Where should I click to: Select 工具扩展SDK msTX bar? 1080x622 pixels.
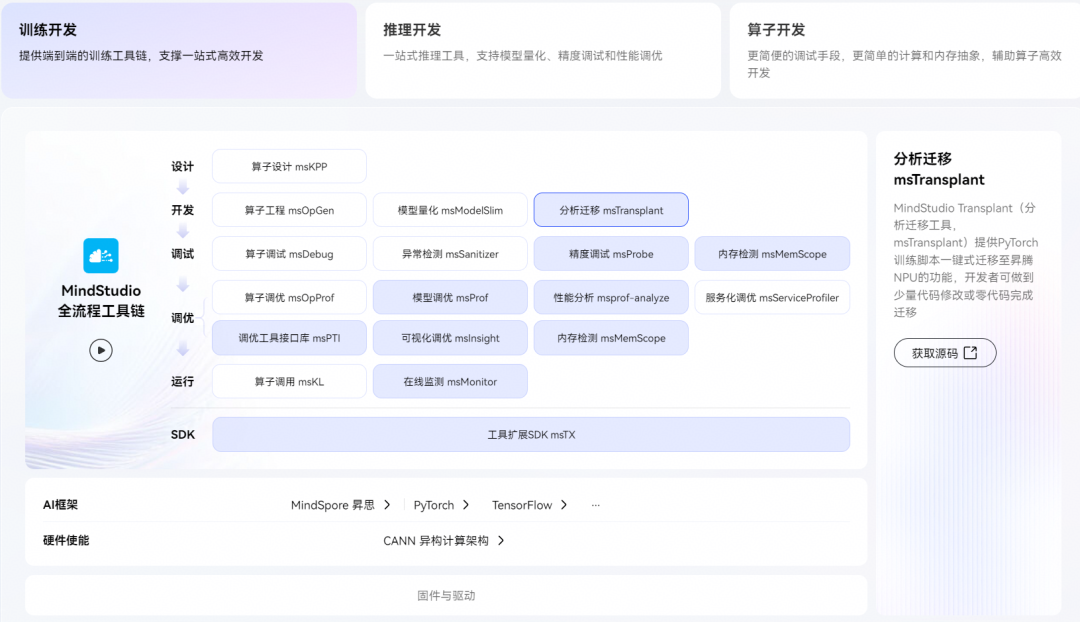[531, 435]
